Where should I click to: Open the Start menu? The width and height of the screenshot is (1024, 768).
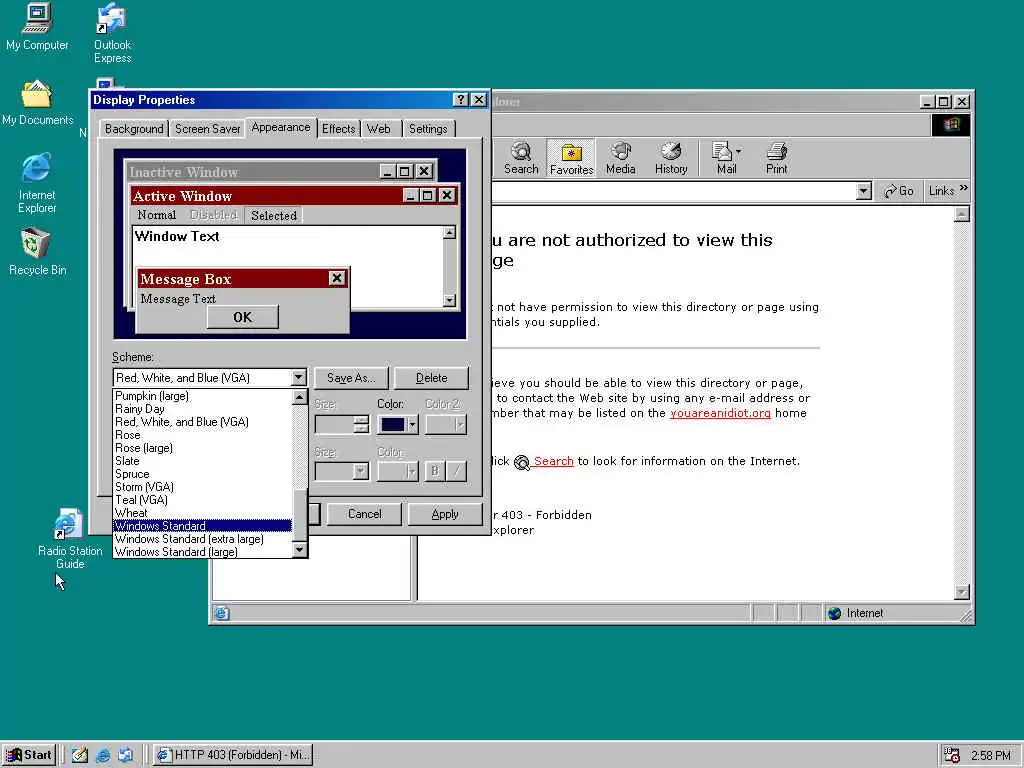[29, 755]
